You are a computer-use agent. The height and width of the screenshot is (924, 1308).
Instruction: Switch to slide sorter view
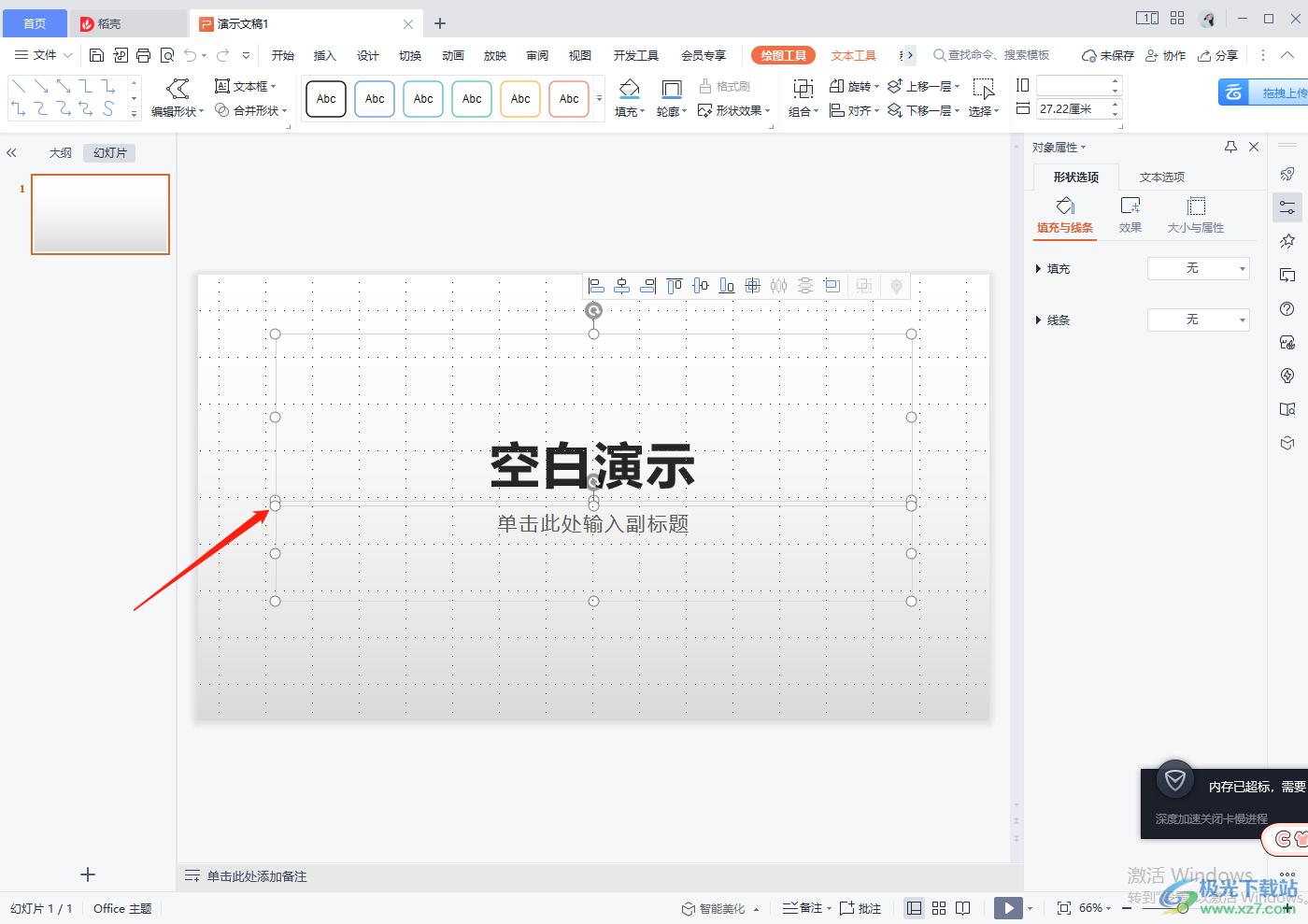pos(939,908)
